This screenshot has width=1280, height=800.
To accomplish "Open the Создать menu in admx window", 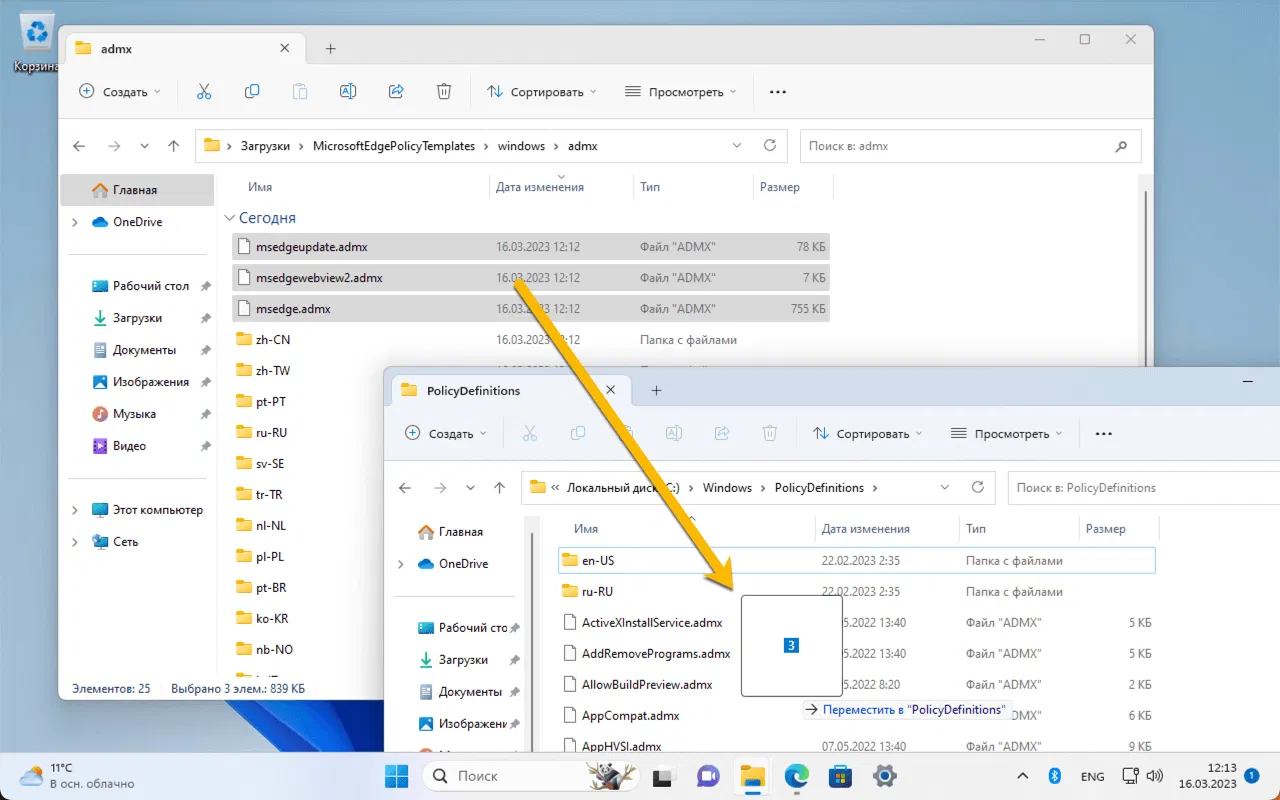I will [119, 92].
